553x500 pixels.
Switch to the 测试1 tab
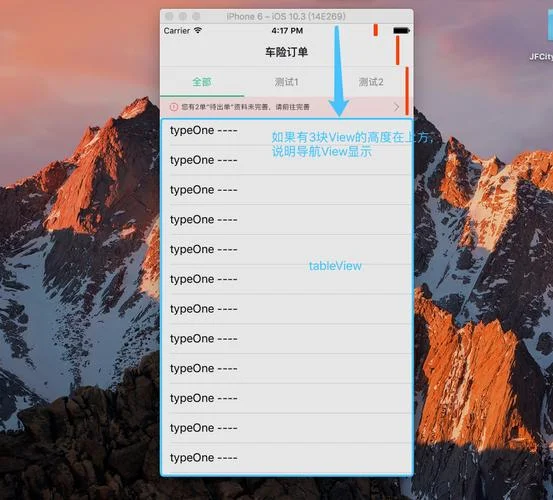286,82
